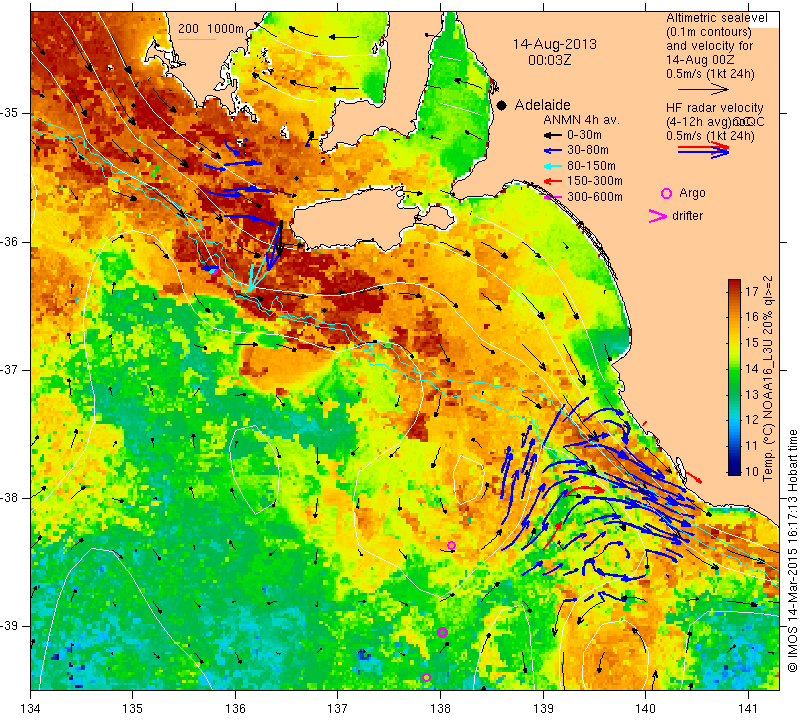800x720 pixels.
Task: Click the IMOS copyright timestamp text
Action: pos(792,551)
